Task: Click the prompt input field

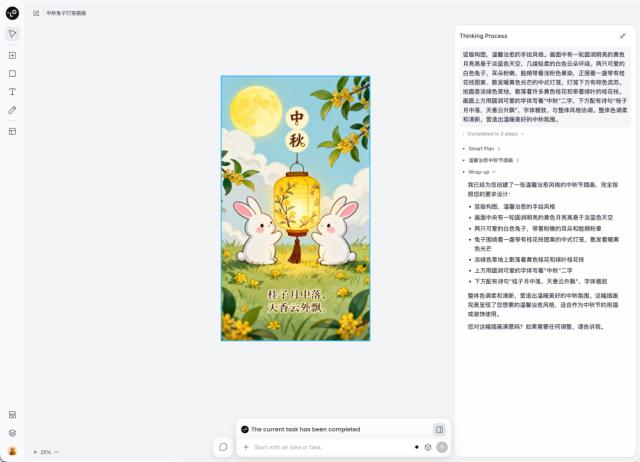Action: 329,447
